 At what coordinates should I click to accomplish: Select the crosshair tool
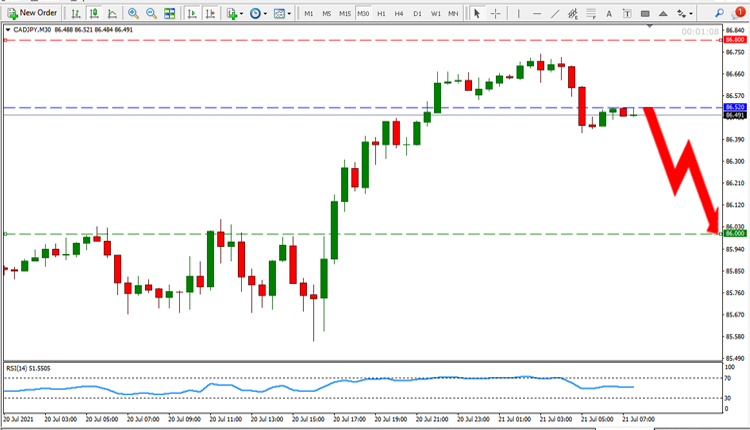click(496, 13)
